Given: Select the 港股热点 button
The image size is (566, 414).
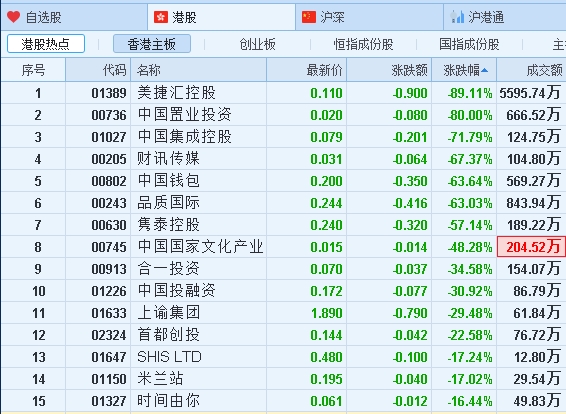Looking at the screenshot, I should click(46, 44).
